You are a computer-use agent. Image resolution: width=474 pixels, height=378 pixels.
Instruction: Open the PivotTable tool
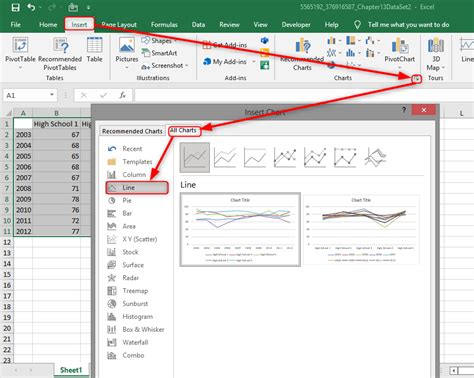click(20, 53)
